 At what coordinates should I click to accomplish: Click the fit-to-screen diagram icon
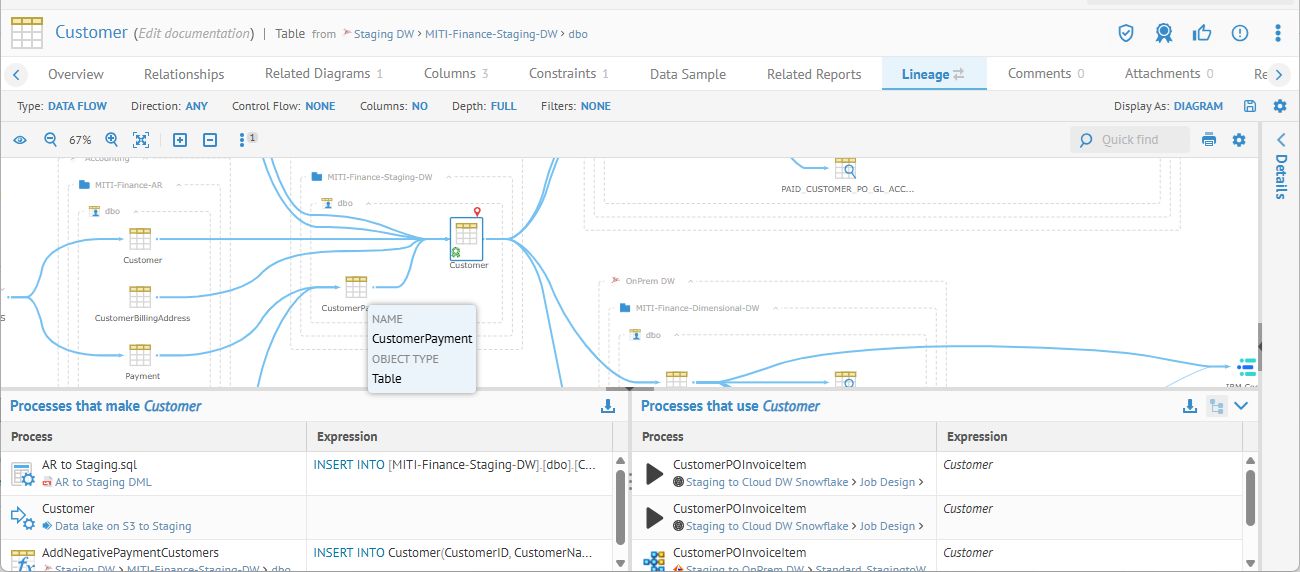(141, 140)
